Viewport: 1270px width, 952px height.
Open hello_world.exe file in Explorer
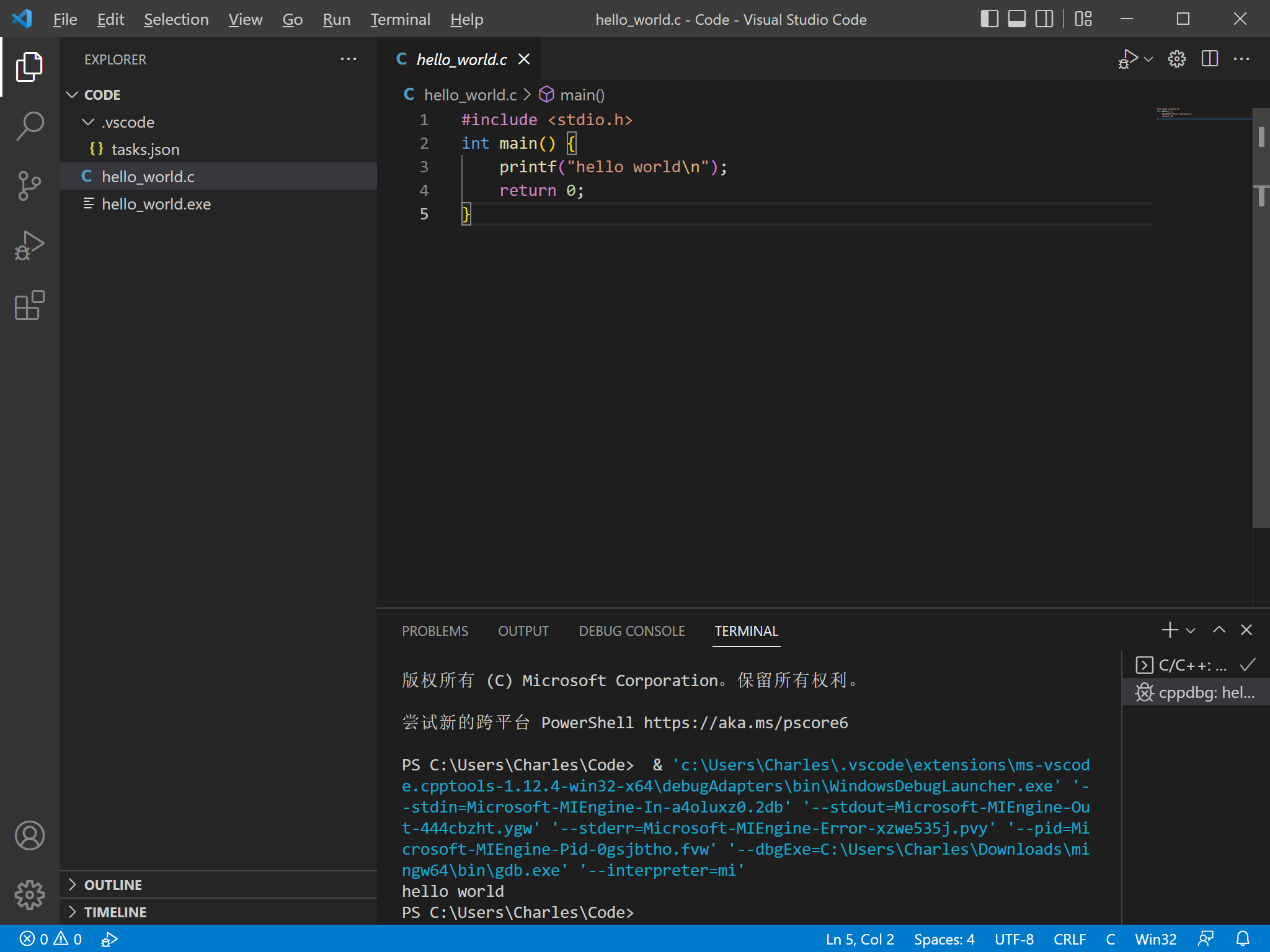point(155,203)
